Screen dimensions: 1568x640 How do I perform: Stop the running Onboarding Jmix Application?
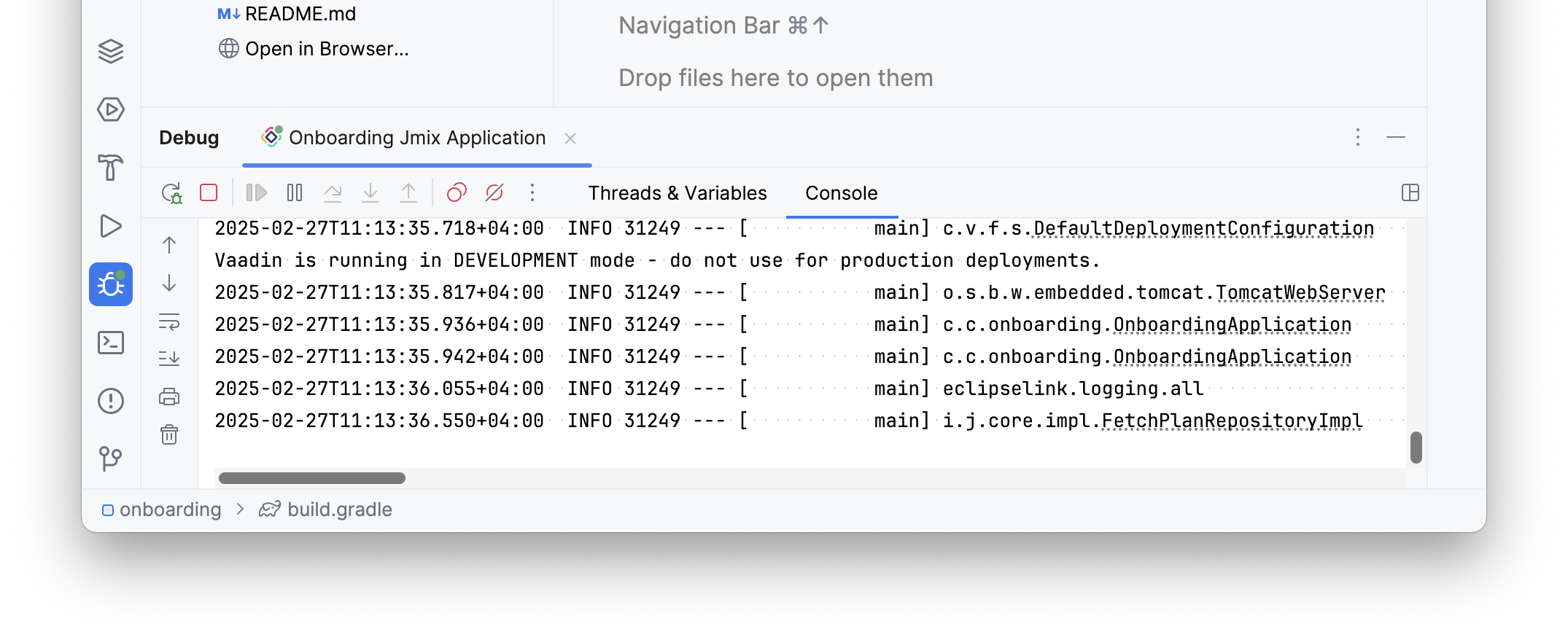pos(209,192)
